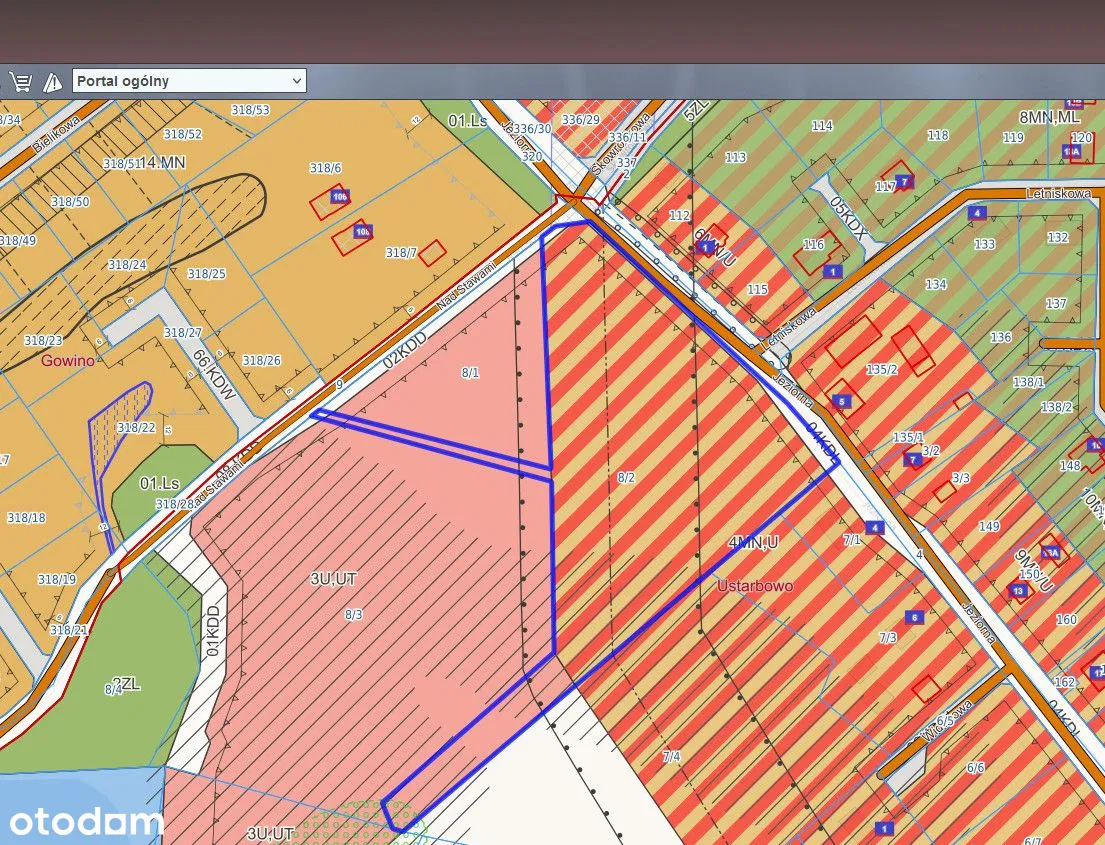Select address marker 6 near parcel 7/3
The height and width of the screenshot is (845, 1105).
[912, 617]
